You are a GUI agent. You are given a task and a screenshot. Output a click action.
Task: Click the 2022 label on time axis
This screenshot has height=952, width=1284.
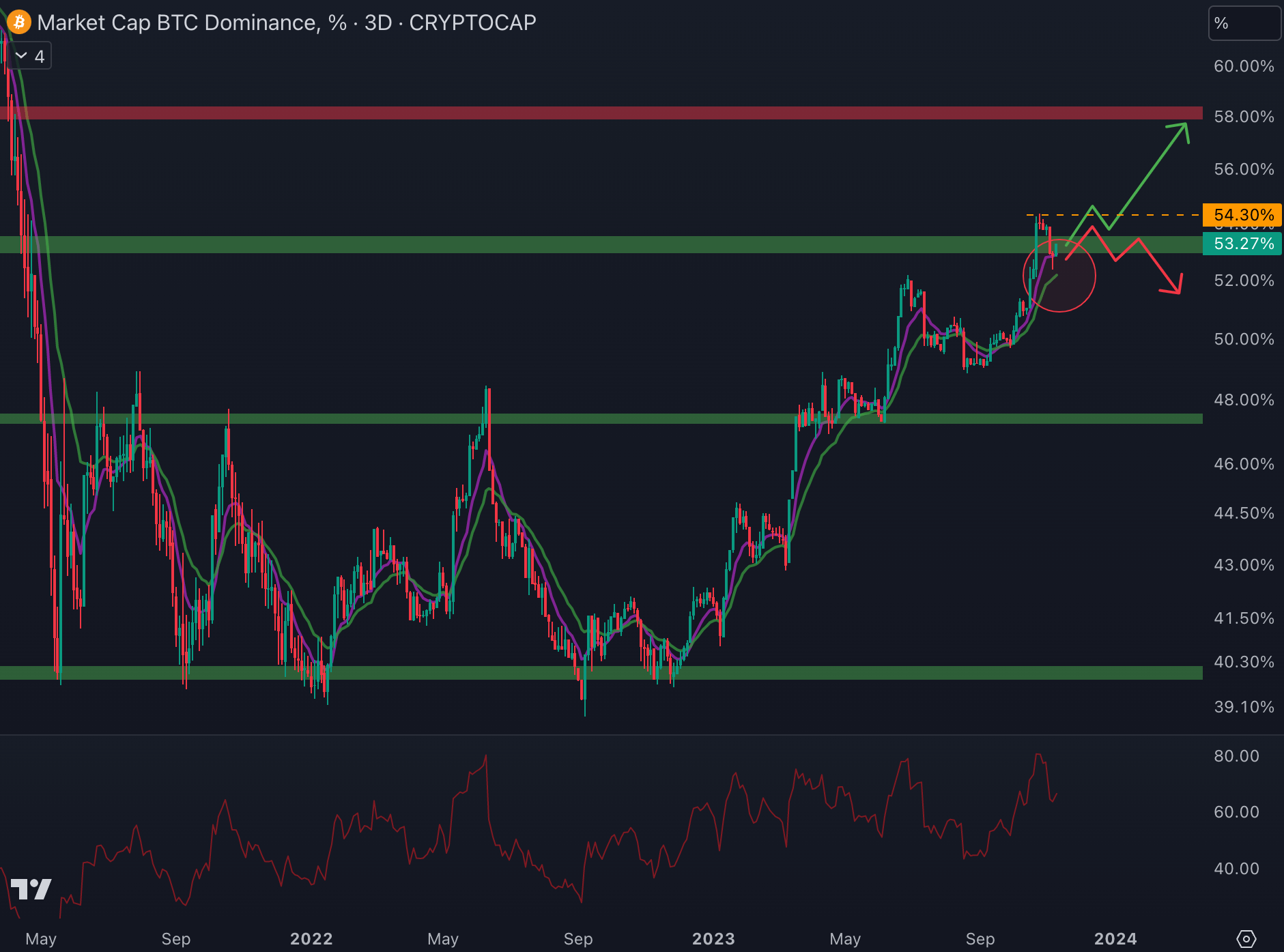click(311, 939)
